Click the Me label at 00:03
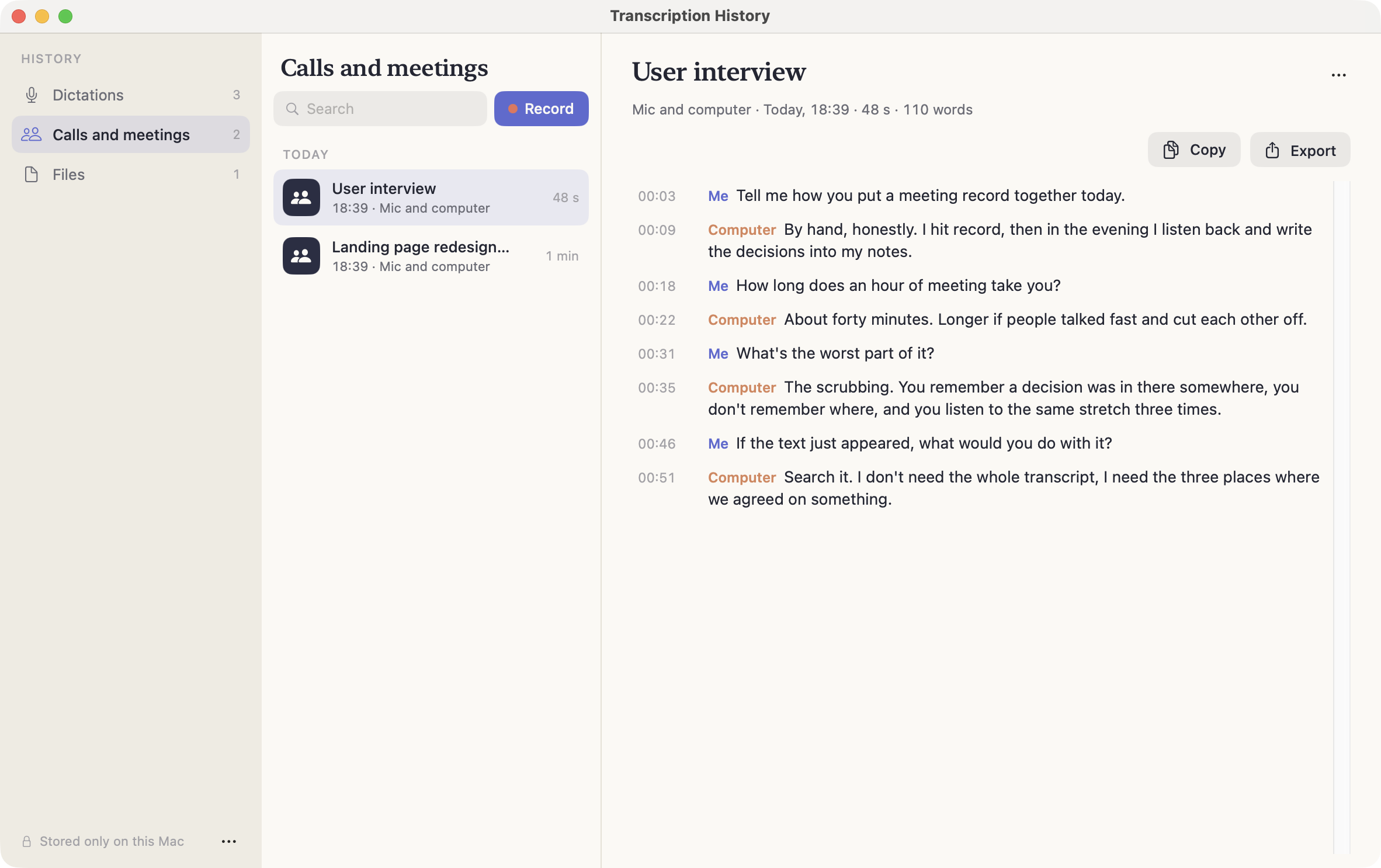The height and width of the screenshot is (868, 1381). 718,196
